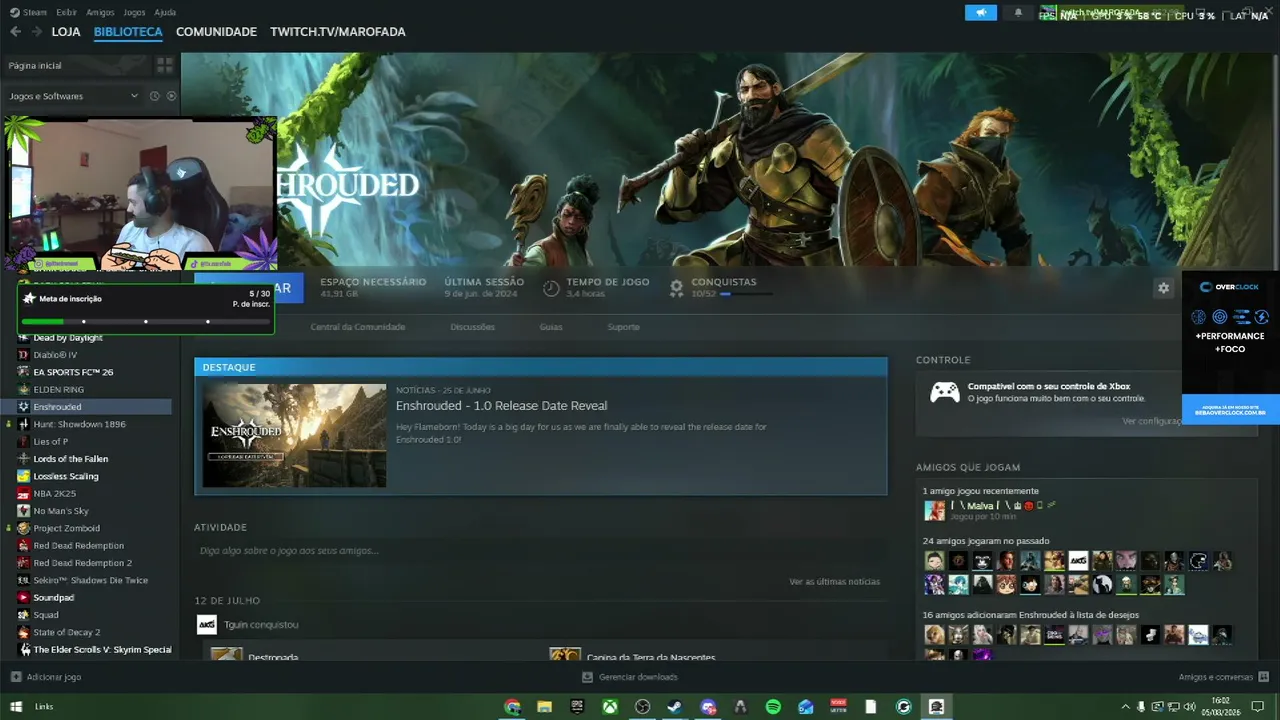Open Central da Comunidade tab

tap(358, 327)
